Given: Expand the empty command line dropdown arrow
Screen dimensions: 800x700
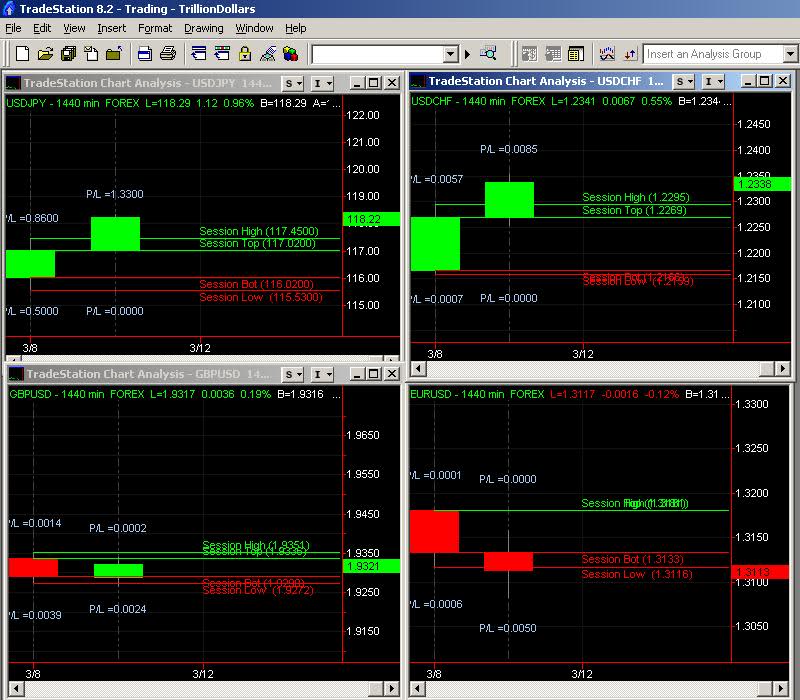Looking at the screenshot, I should pos(451,54).
